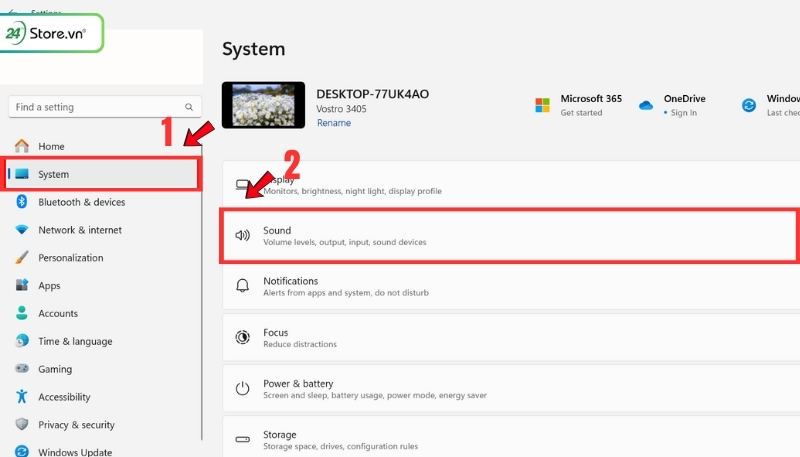Click the Privacy & security shield icon
This screenshot has width=800, height=457.
point(21,424)
